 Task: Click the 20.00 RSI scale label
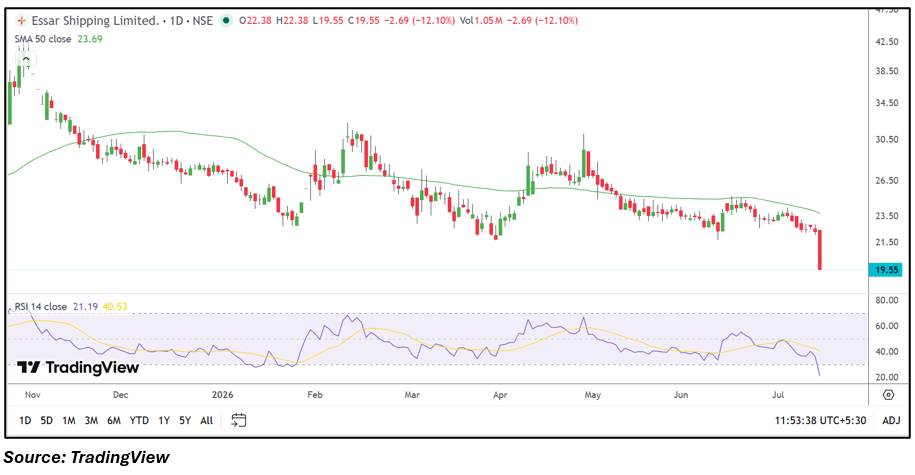point(887,378)
